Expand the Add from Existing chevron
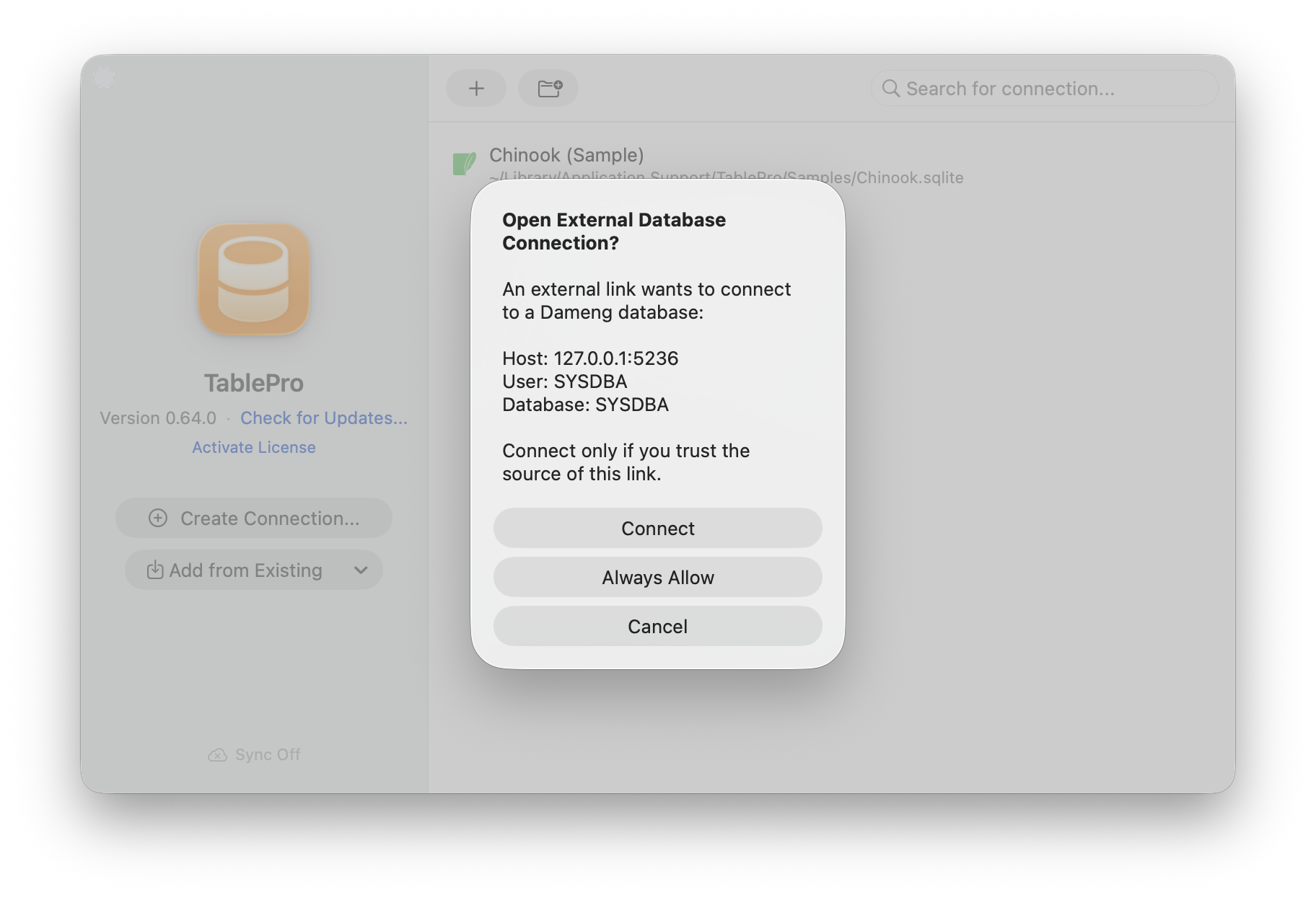1316x900 pixels. (361, 570)
